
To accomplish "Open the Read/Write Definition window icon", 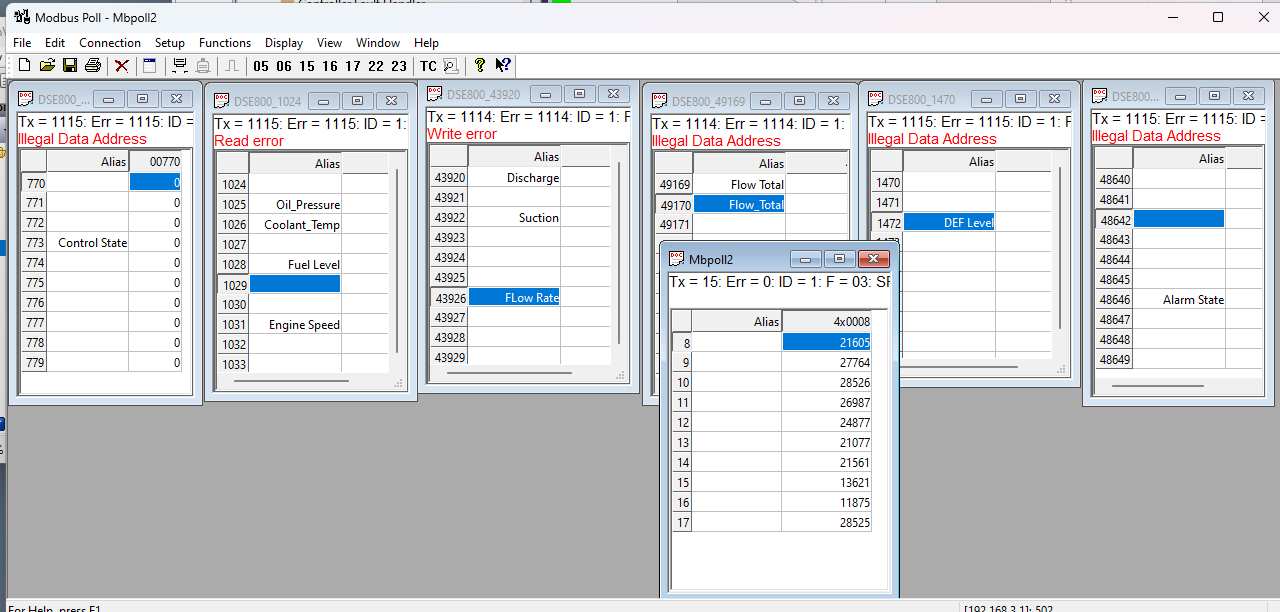I will pyautogui.click(x=150, y=66).
